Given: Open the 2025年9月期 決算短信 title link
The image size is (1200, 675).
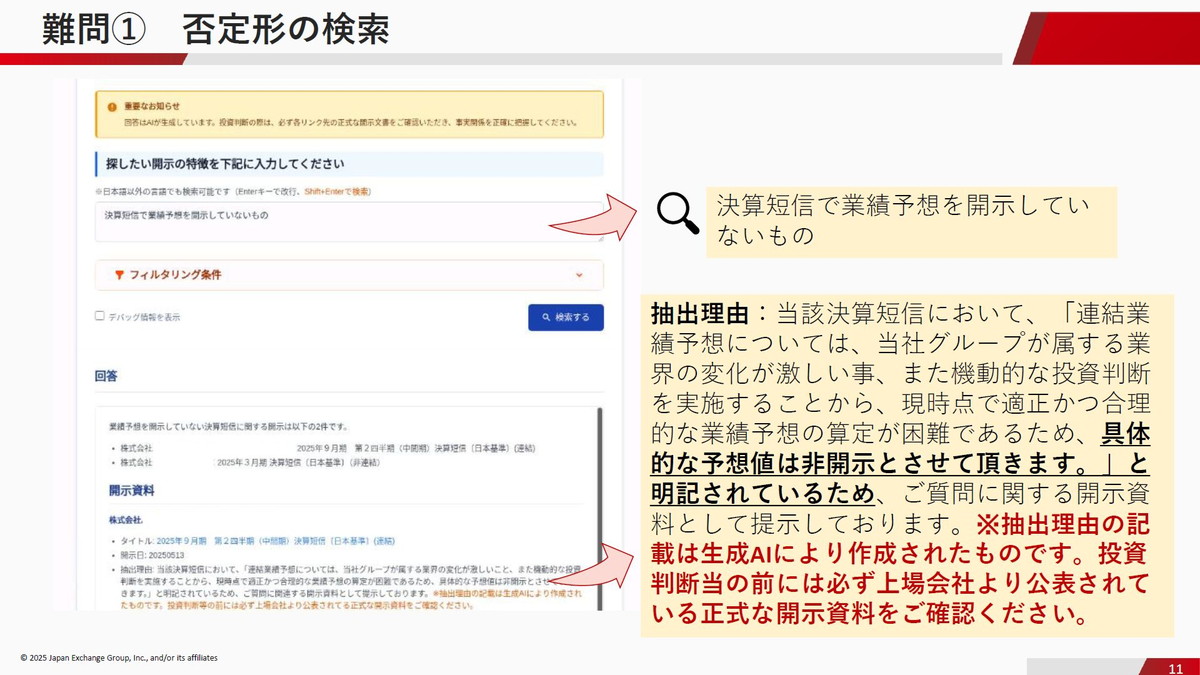Looking at the screenshot, I should pos(280,540).
